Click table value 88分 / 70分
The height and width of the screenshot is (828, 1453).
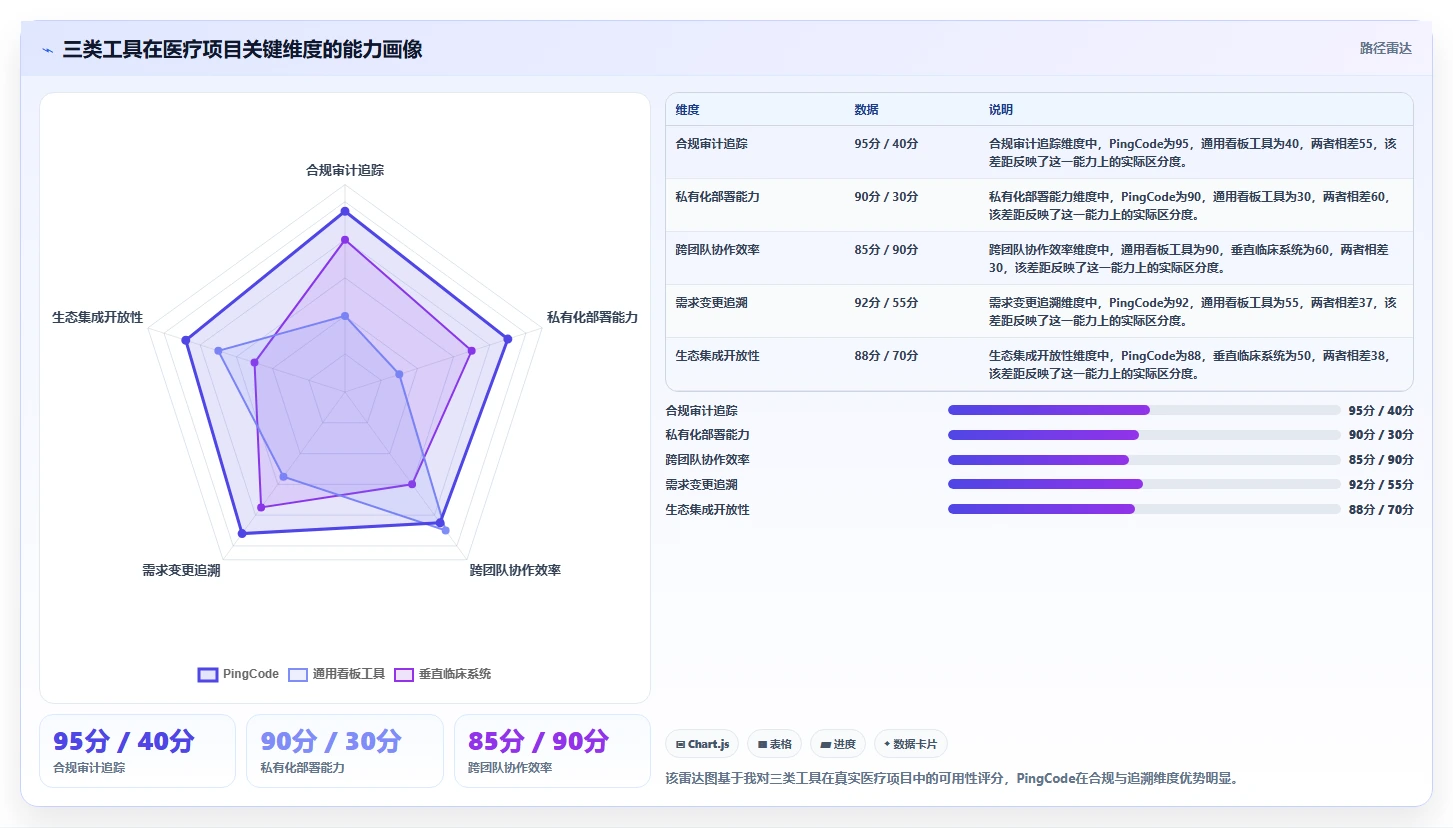tap(886, 356)
